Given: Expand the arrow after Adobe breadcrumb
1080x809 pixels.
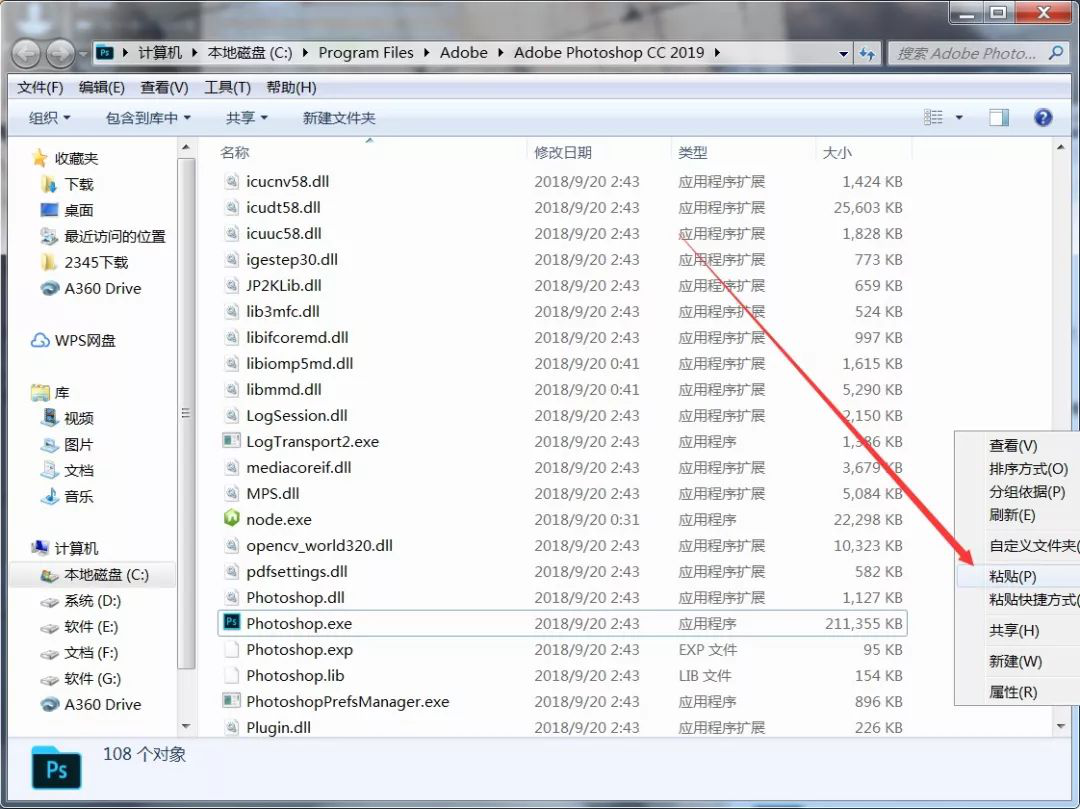Looking at the screenshot, I should (x=500, y=53).
